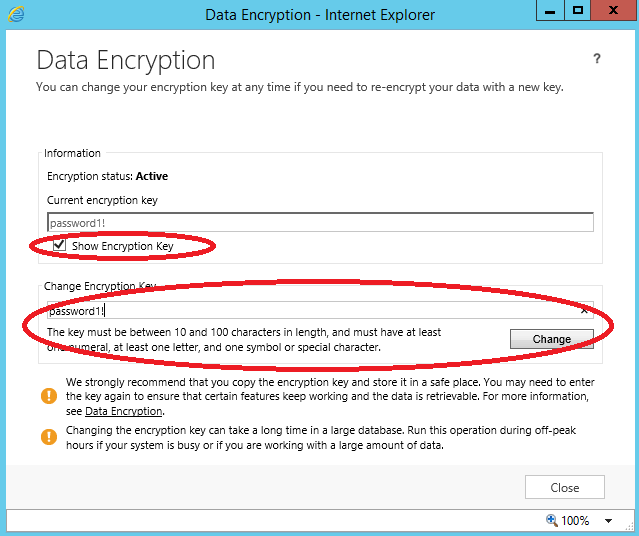Click the 100% zoom level text
This screenshot has width=639, height=536.
pyautogui.click(x=575, y=521)
